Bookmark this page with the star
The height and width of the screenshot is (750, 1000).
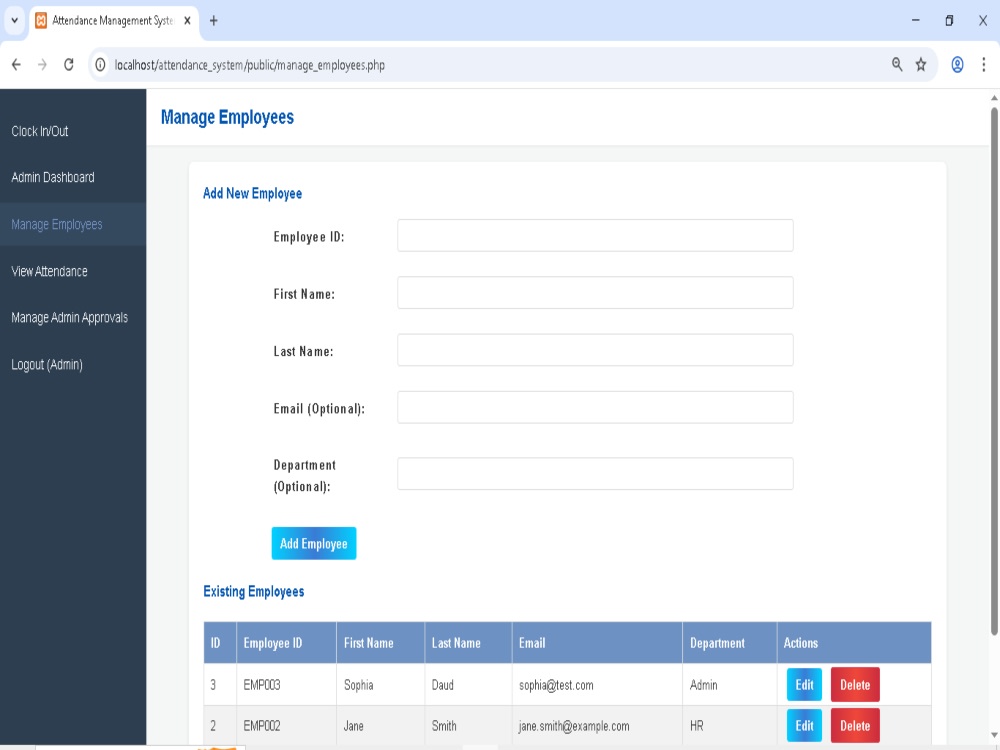tap(921, 64)
